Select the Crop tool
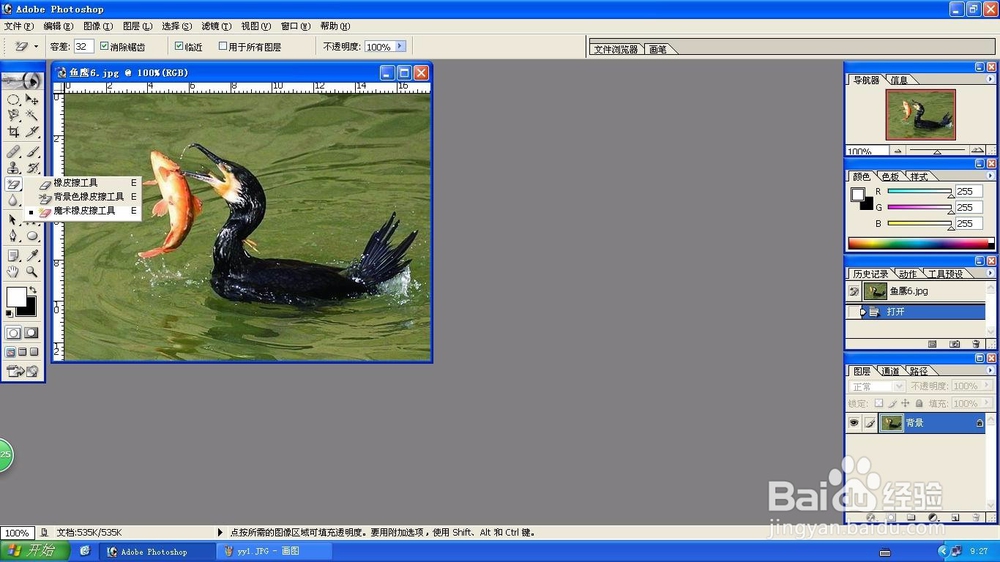 coord(13,131)
